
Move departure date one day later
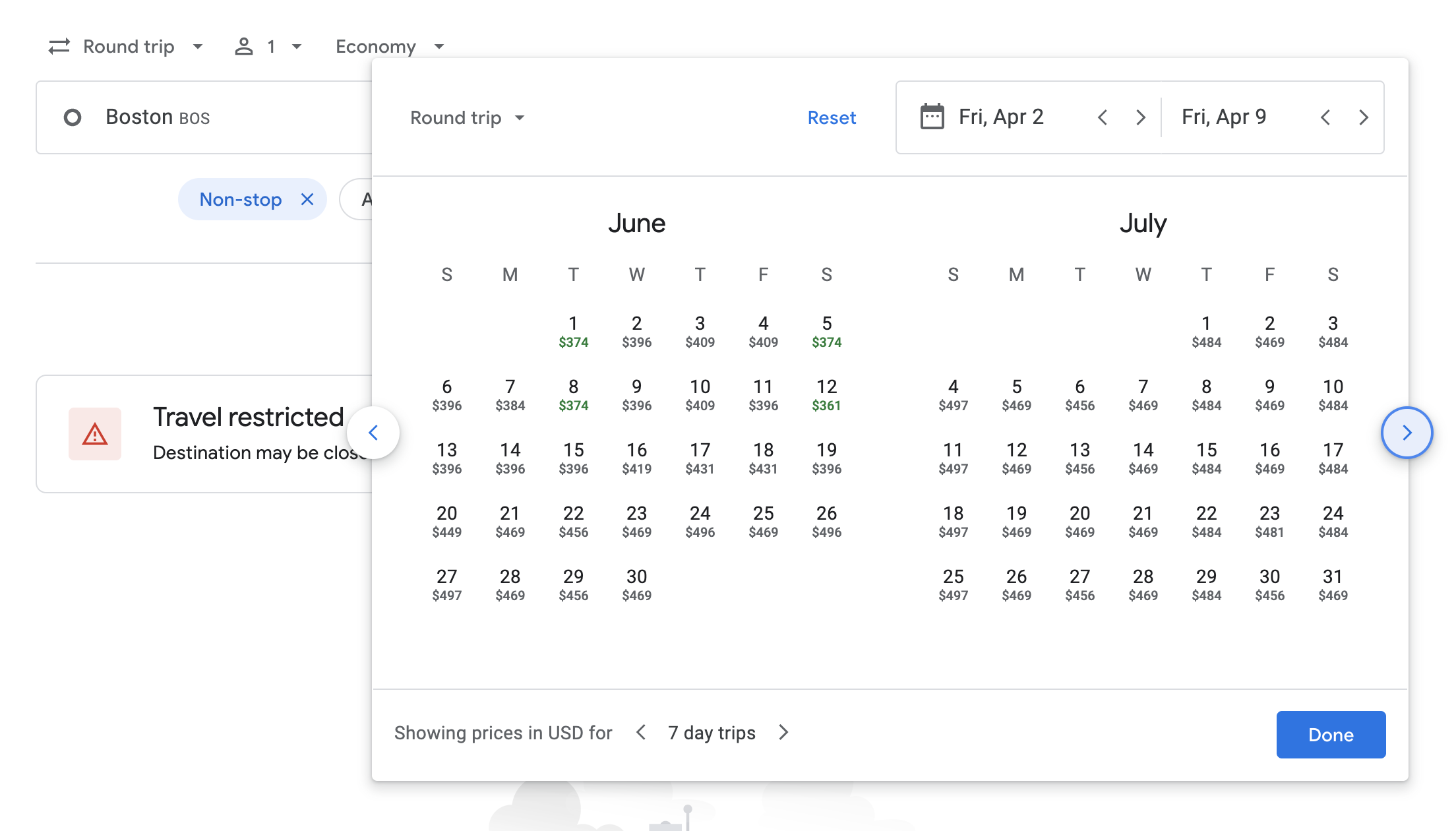click(x=1141, y=117)
